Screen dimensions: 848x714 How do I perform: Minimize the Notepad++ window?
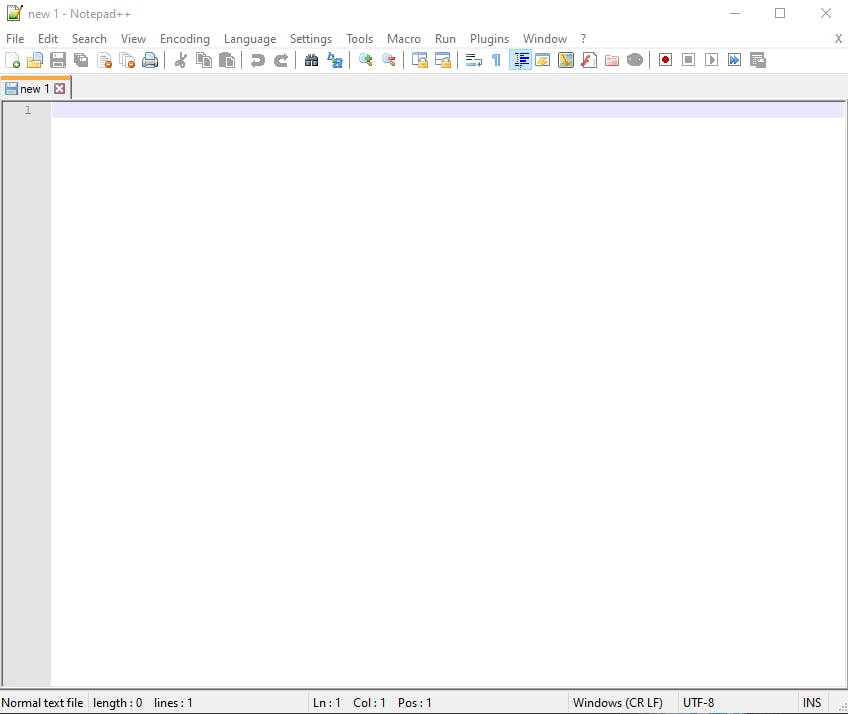tap(735, 13)
